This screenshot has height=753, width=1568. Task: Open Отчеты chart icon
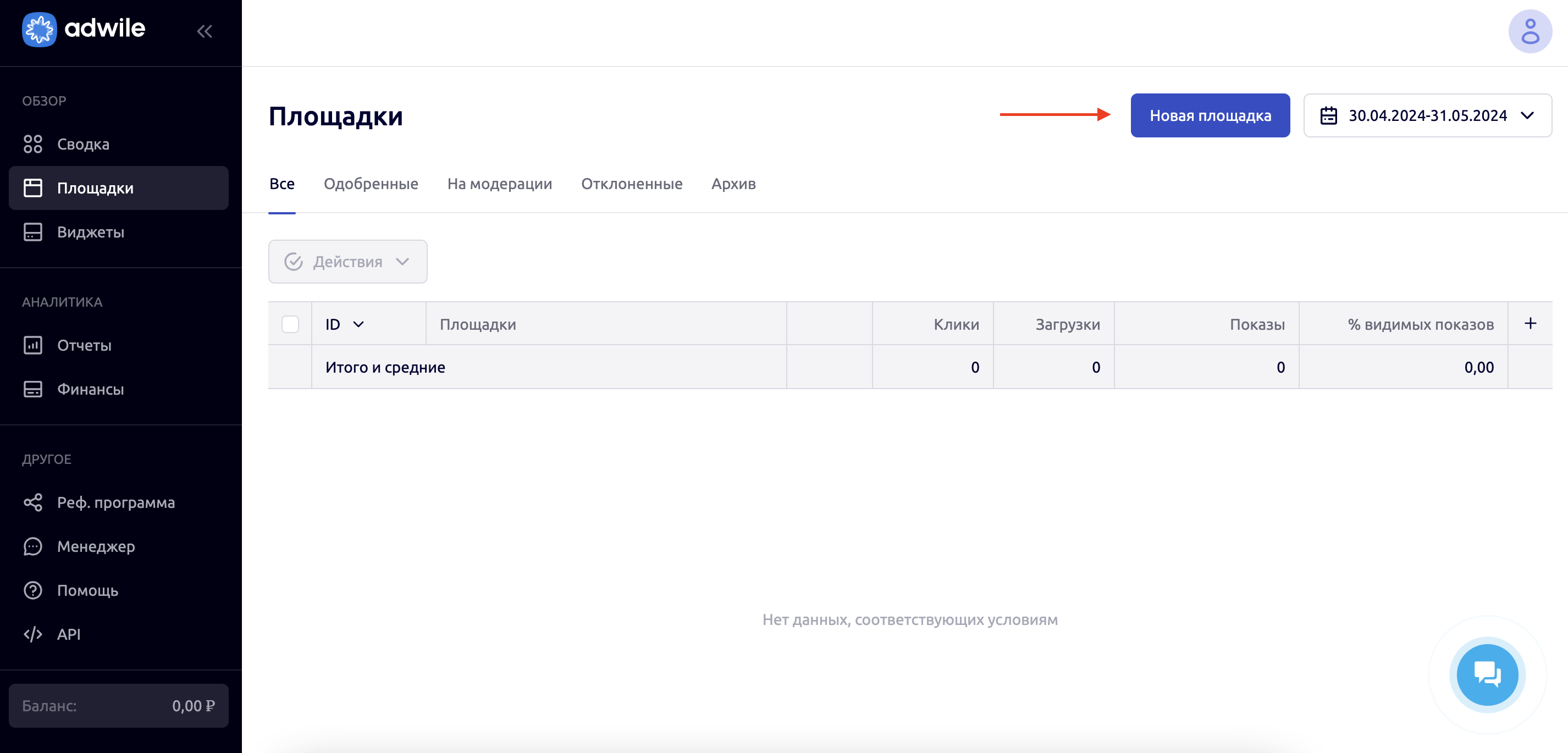(x=33, y=345)
